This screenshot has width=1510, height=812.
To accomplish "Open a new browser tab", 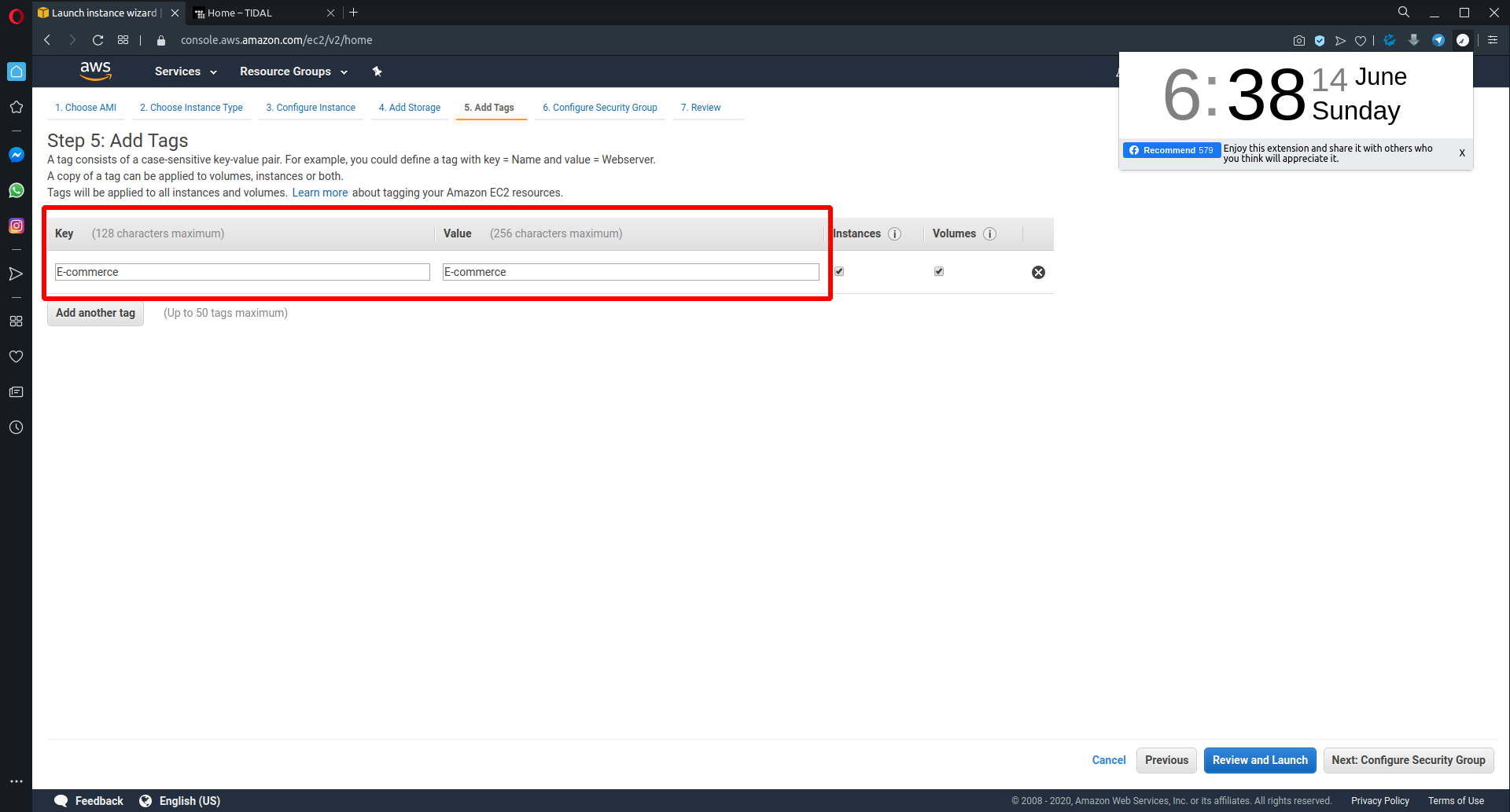I will click(354, 13).
